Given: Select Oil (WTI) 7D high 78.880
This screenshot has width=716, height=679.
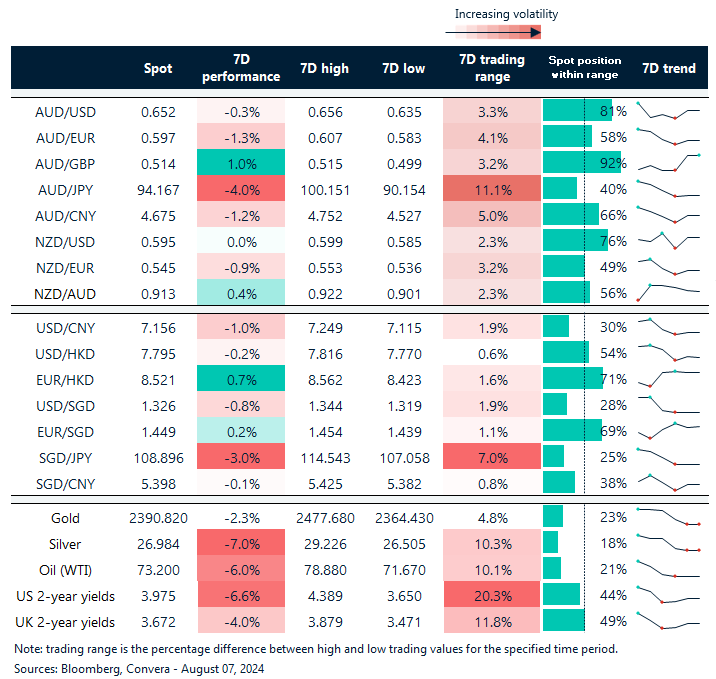Looking at the screenshot, I should (x=325, y=570).
